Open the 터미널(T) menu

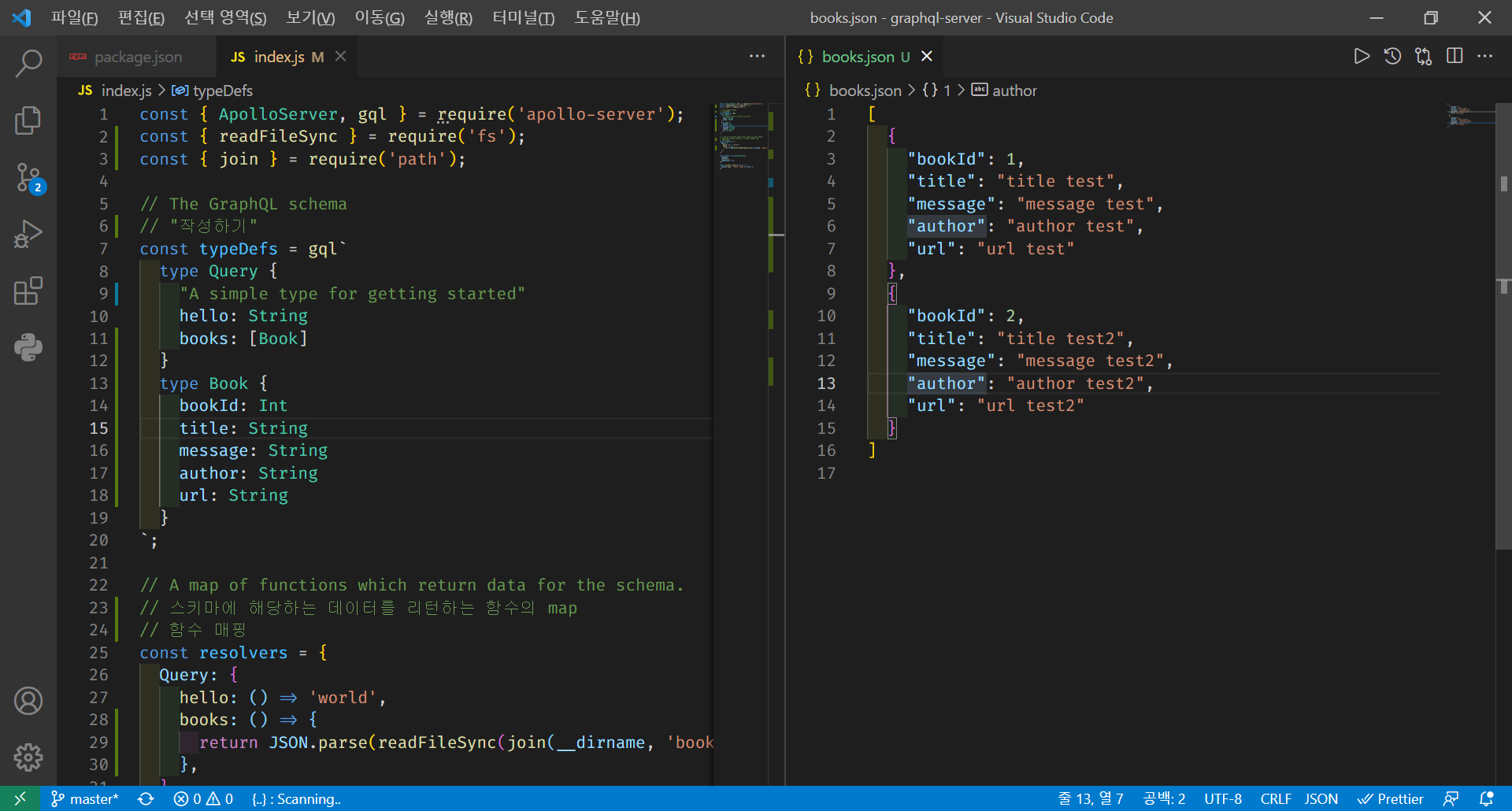pyautogui.click(x=523, y=17)
